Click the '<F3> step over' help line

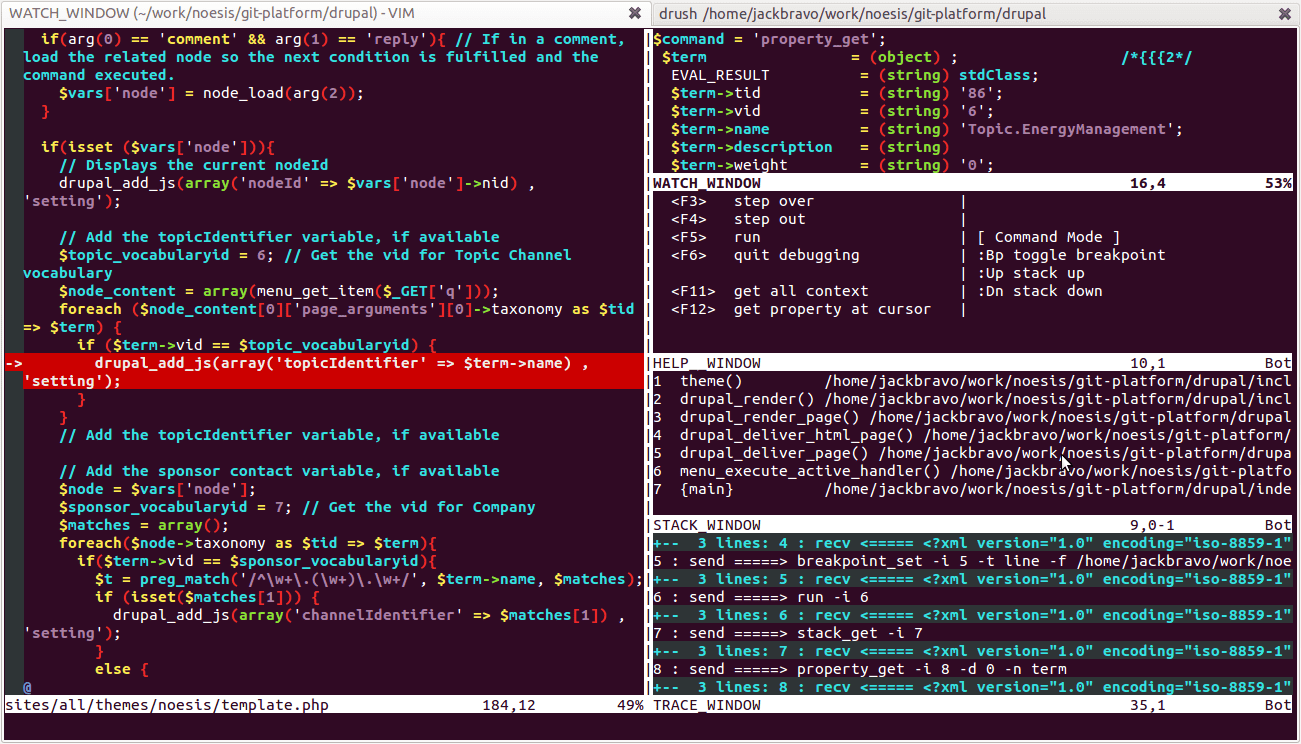[x=742, y=201]
